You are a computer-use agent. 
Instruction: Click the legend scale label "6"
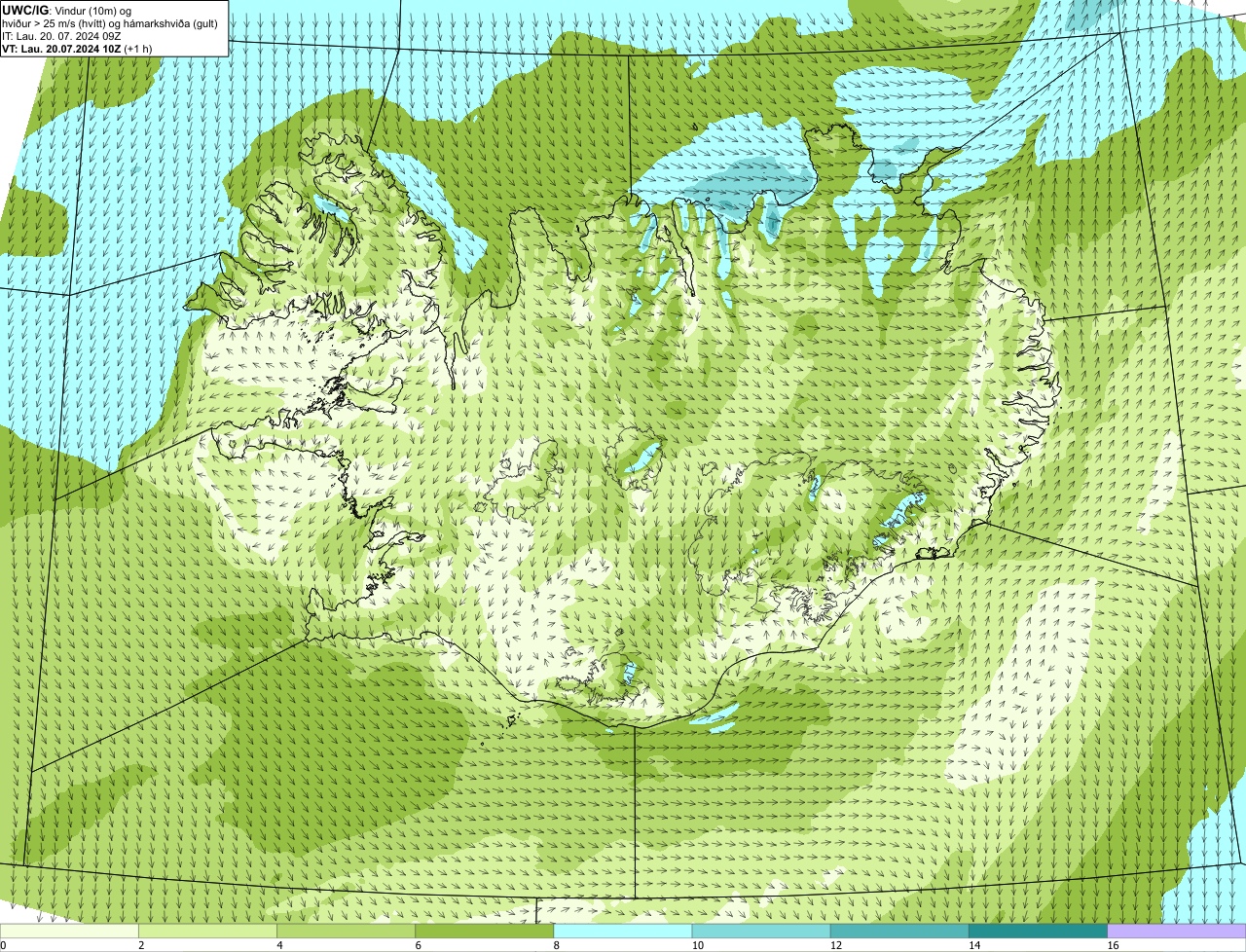click(x=419, y=945)
